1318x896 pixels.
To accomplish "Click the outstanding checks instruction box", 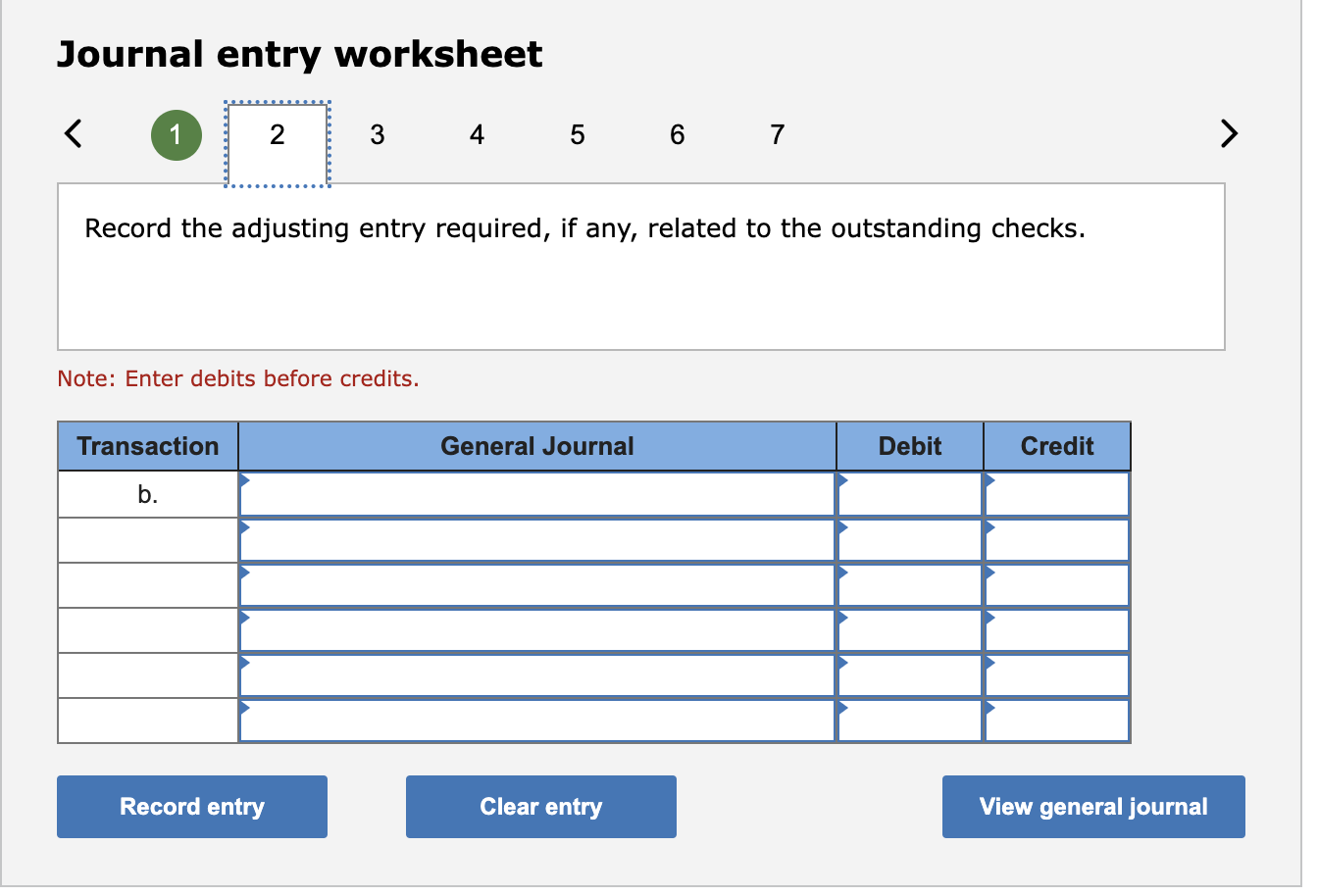I will [640, 265].
